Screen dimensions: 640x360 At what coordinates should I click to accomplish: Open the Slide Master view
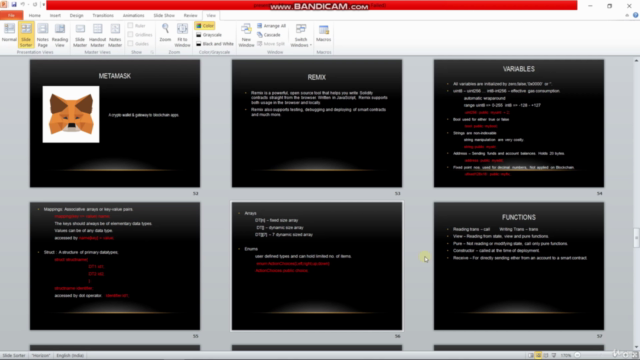coord(80,35)
